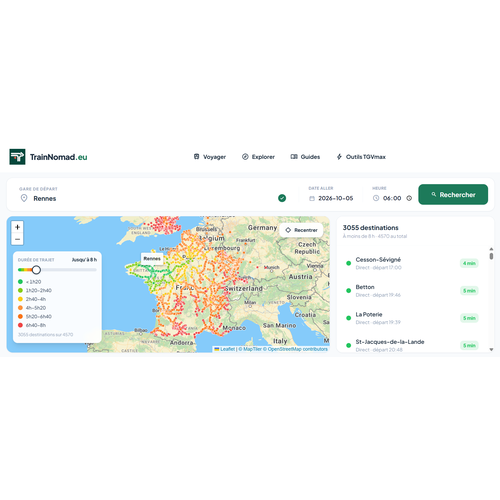
Task: Click 'Direct · départ 19:46' under Betton
Action: click(378, 295)
